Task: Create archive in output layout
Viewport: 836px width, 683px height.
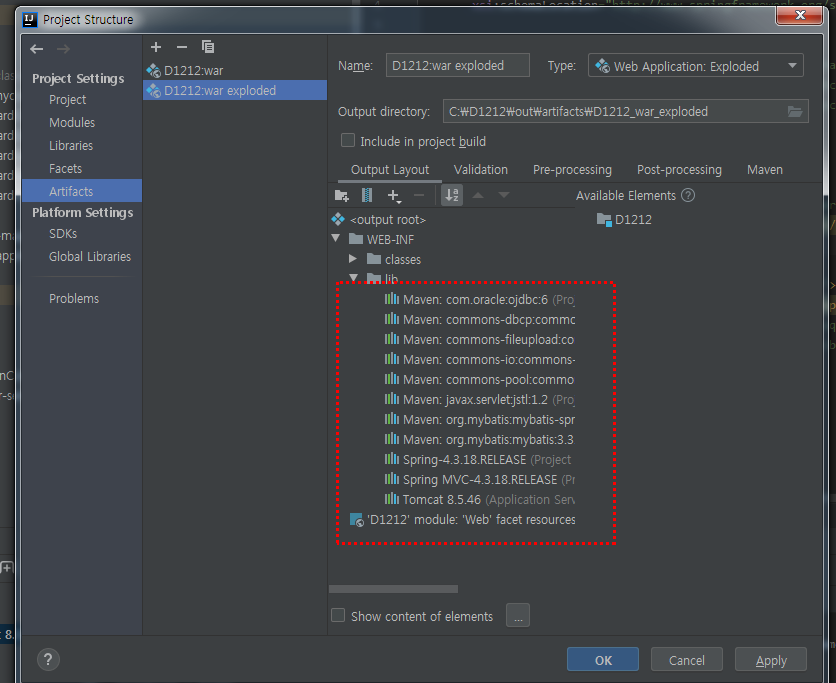Action: [x=367, y=196]
